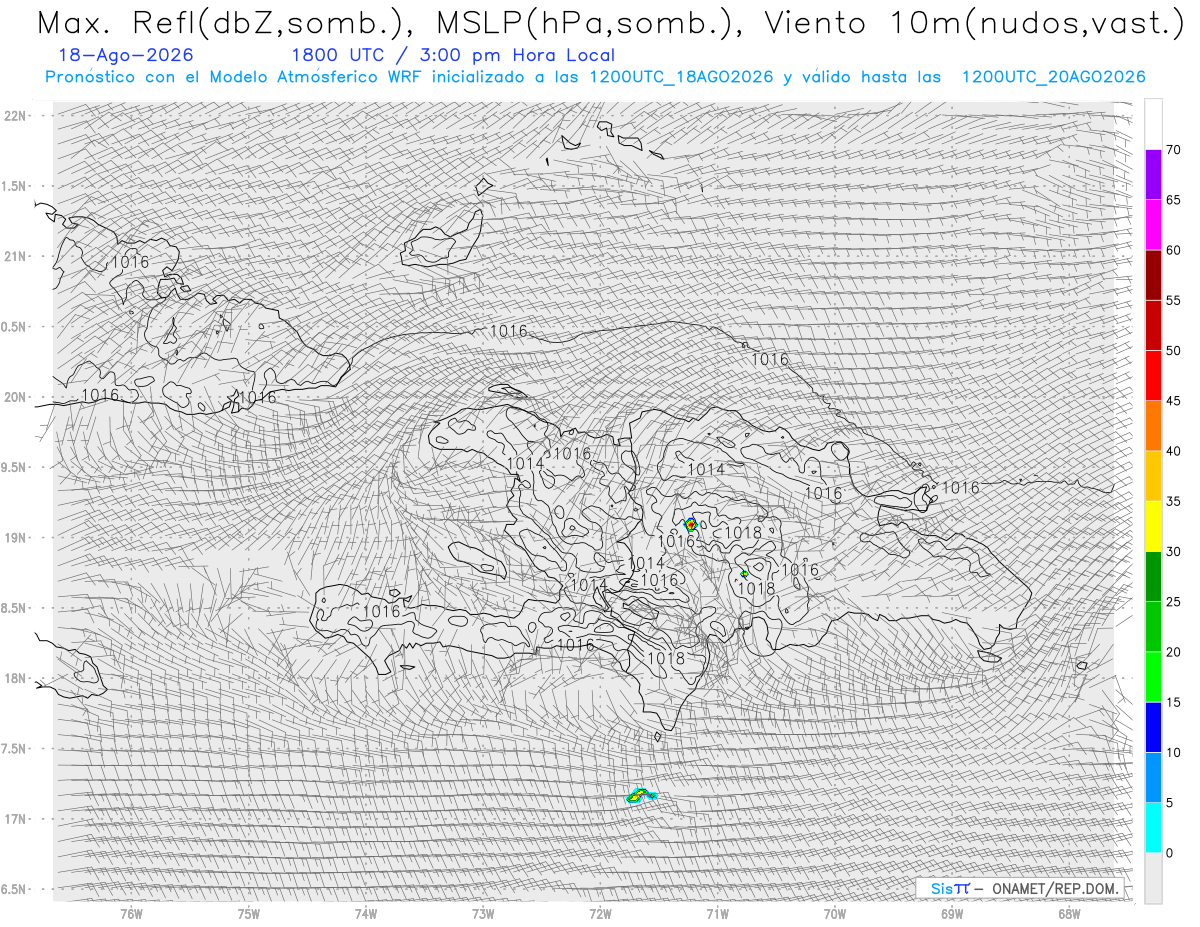
Task: Click the 65 value on the color scale
Action: pyautogui.click(x=1173, y=200)
